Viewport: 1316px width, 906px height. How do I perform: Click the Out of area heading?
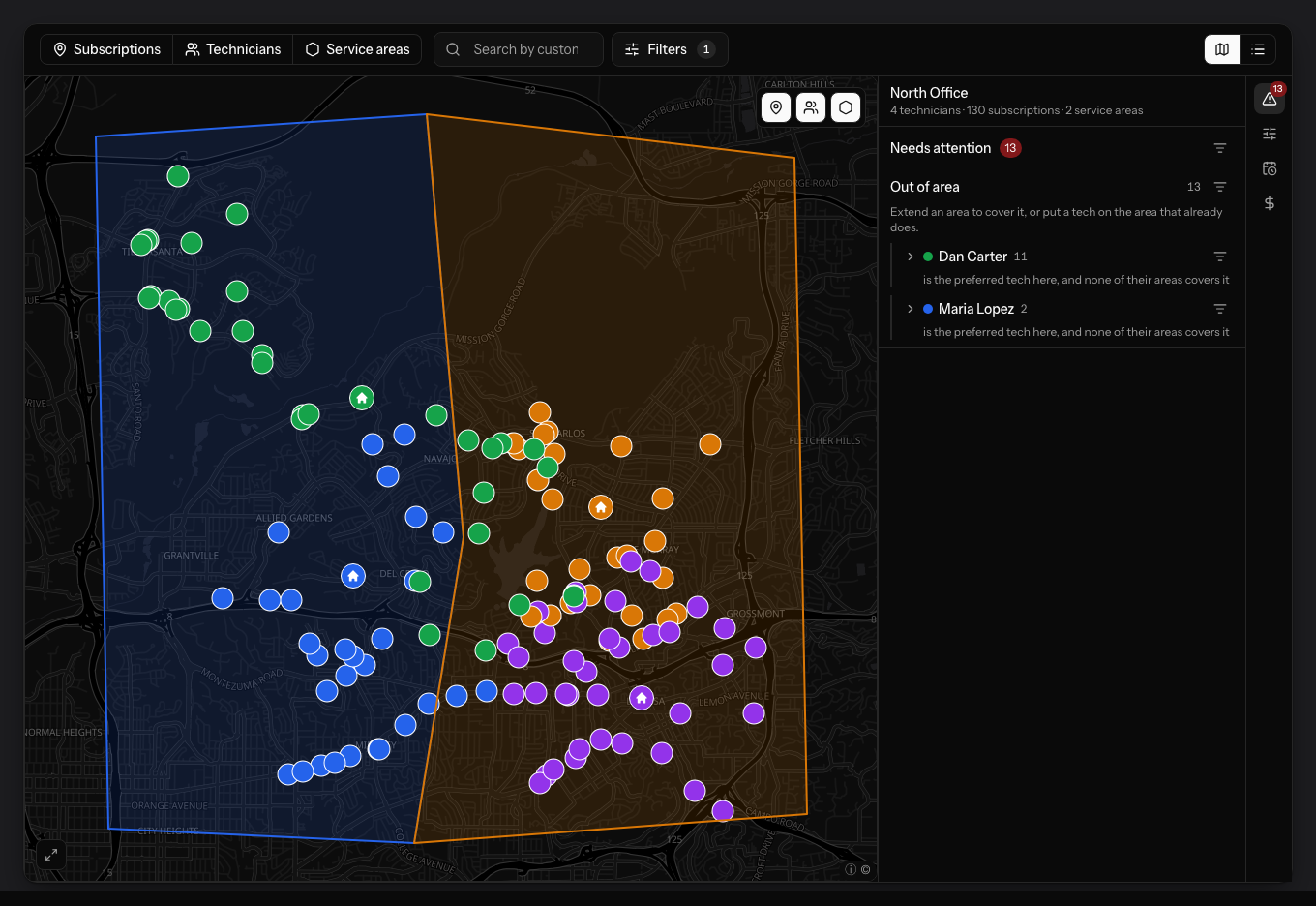[925, 187]
